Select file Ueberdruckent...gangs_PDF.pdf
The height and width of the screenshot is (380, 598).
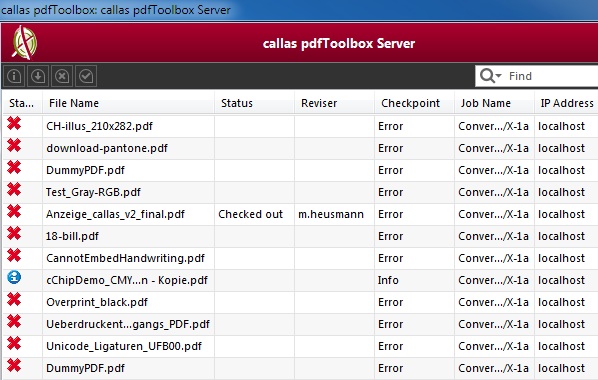(128, 324)
